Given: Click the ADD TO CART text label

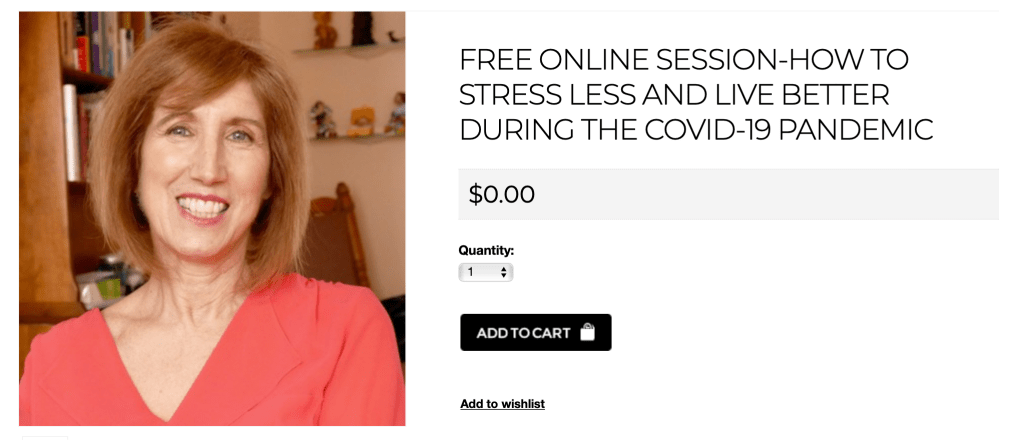Looking at the screenshot, I should coord(523,333).
